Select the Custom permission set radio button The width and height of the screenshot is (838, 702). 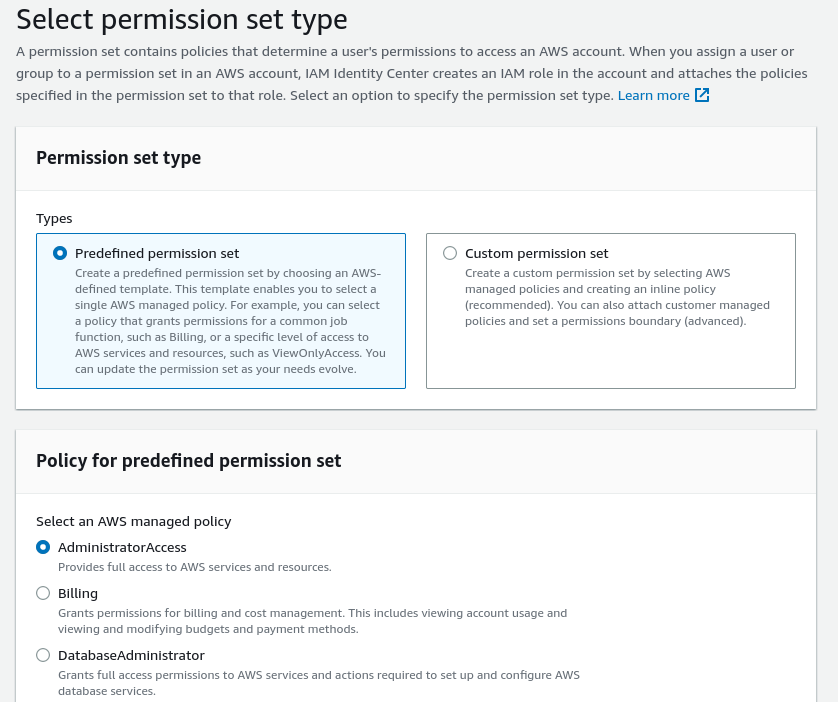click(x=450, y=254)
